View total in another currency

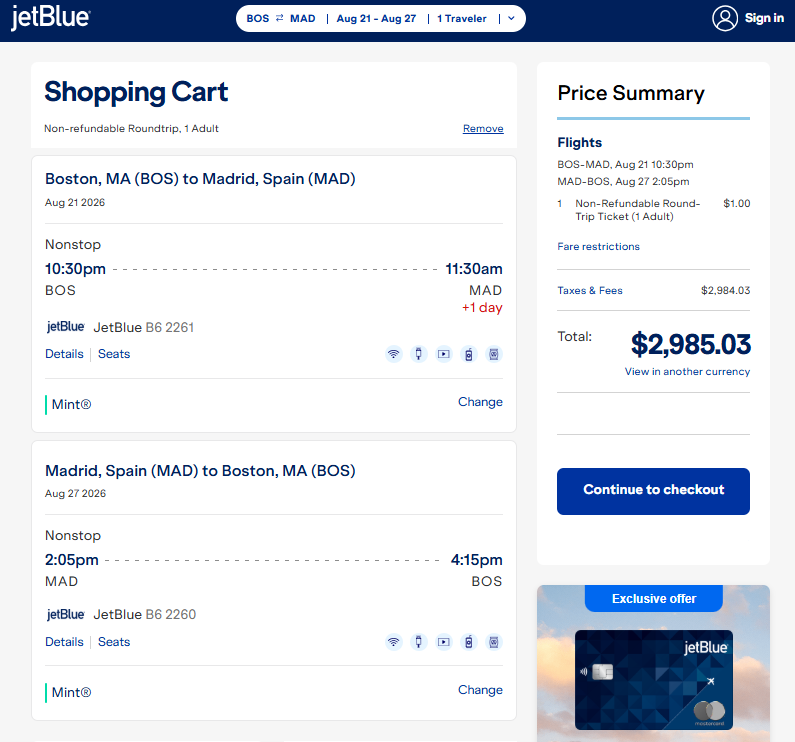[687, 372]
